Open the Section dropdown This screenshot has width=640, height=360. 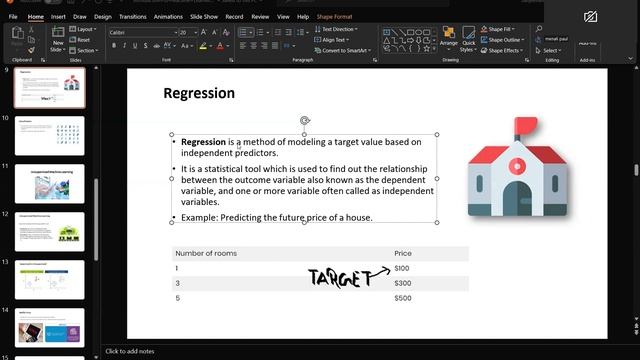(x=84, y=51)
